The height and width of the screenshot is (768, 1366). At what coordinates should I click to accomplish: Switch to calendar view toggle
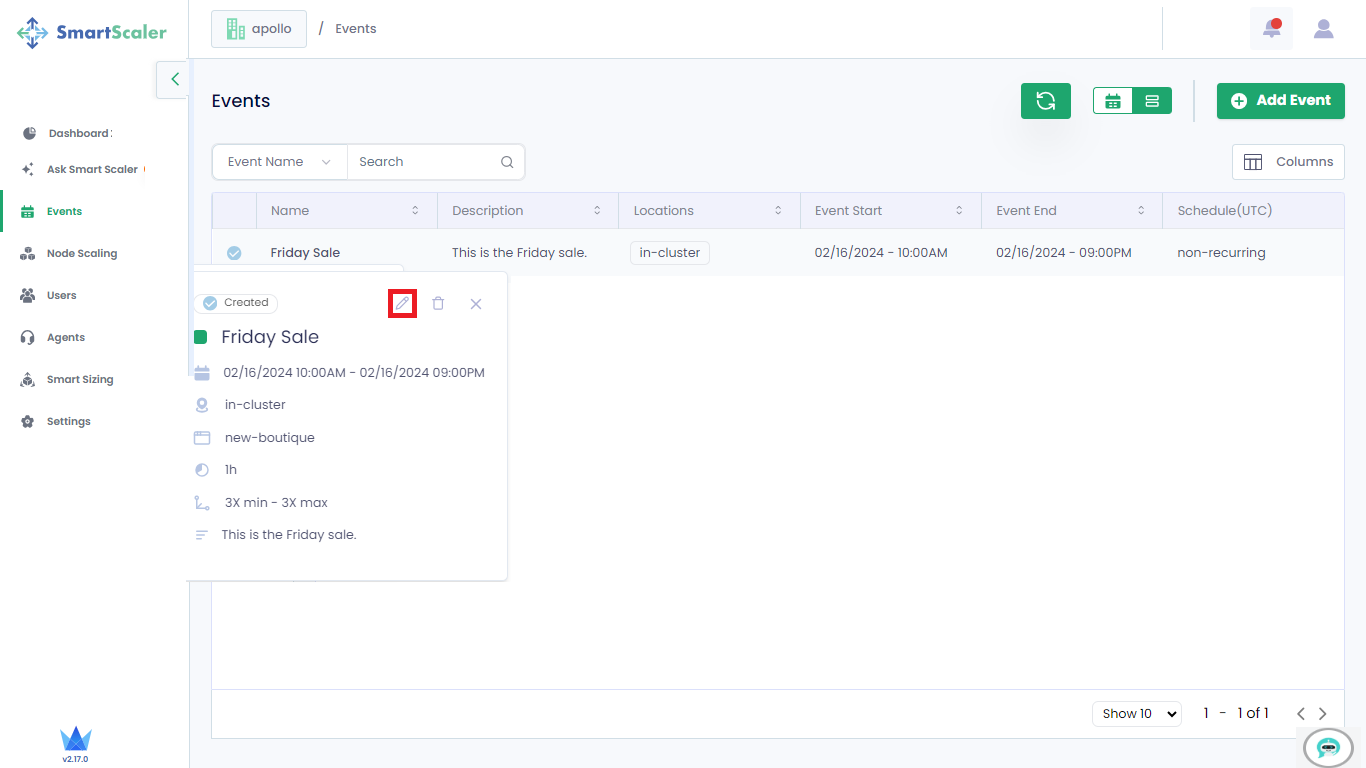[x=1113, y=101]
